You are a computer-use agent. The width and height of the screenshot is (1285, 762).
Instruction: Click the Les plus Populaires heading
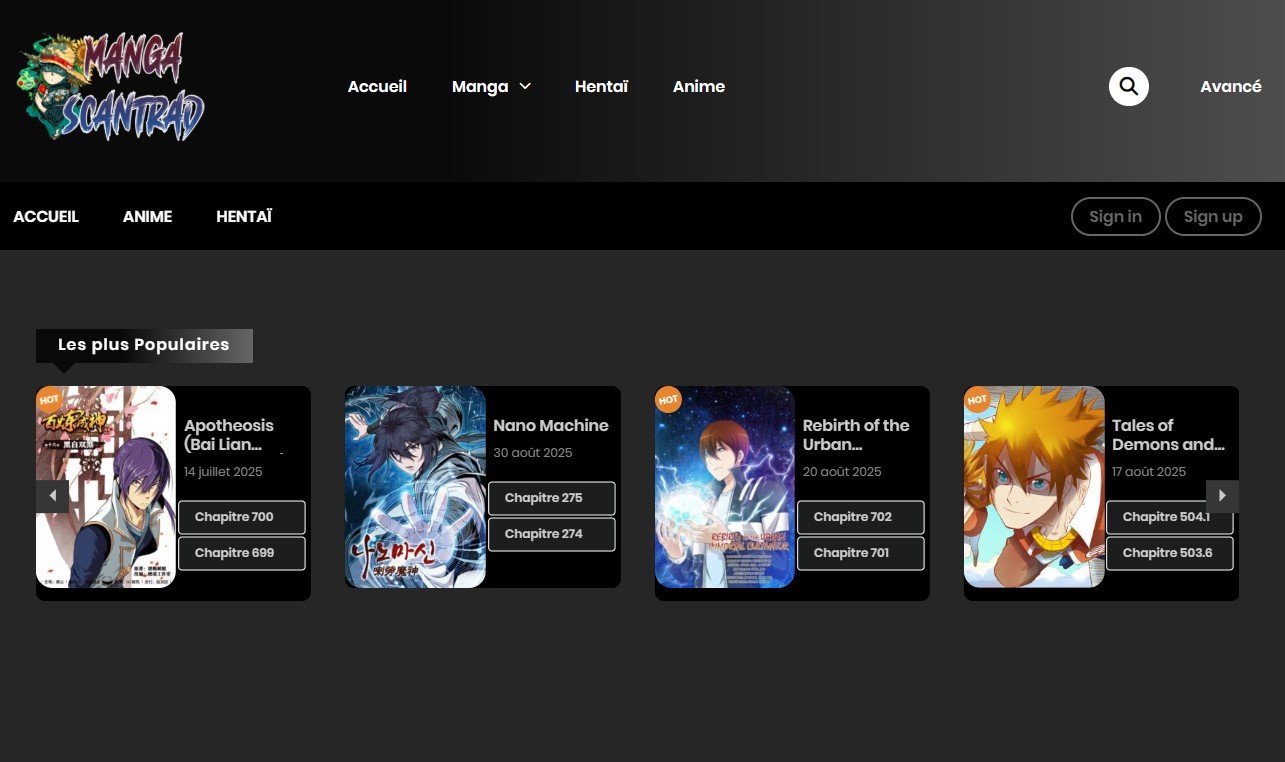pos(144,345)
